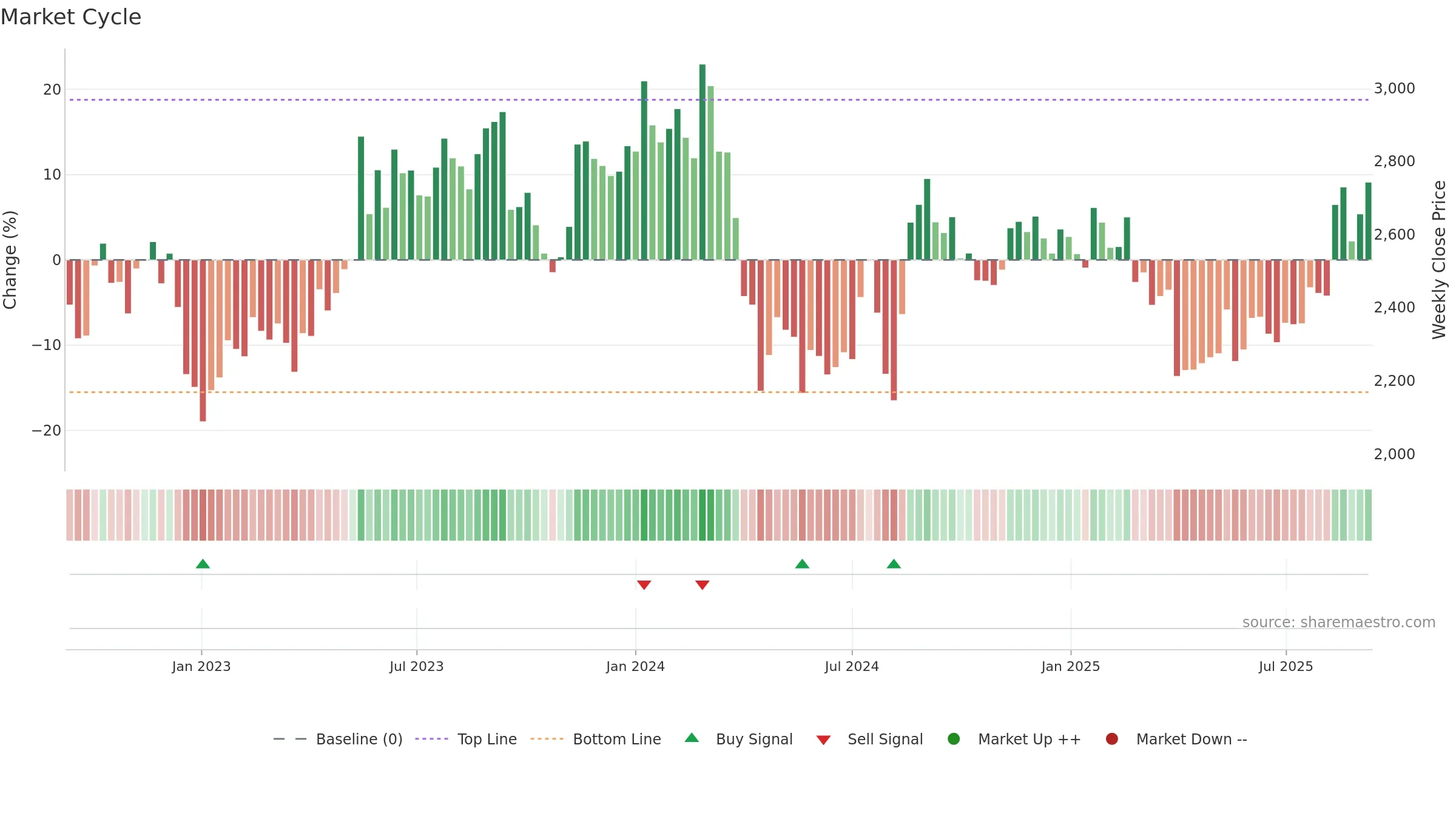Click the 10 tick on Change axis
Image resolution: width=1456 pixels, height=819 pixels.
[52, 175]
